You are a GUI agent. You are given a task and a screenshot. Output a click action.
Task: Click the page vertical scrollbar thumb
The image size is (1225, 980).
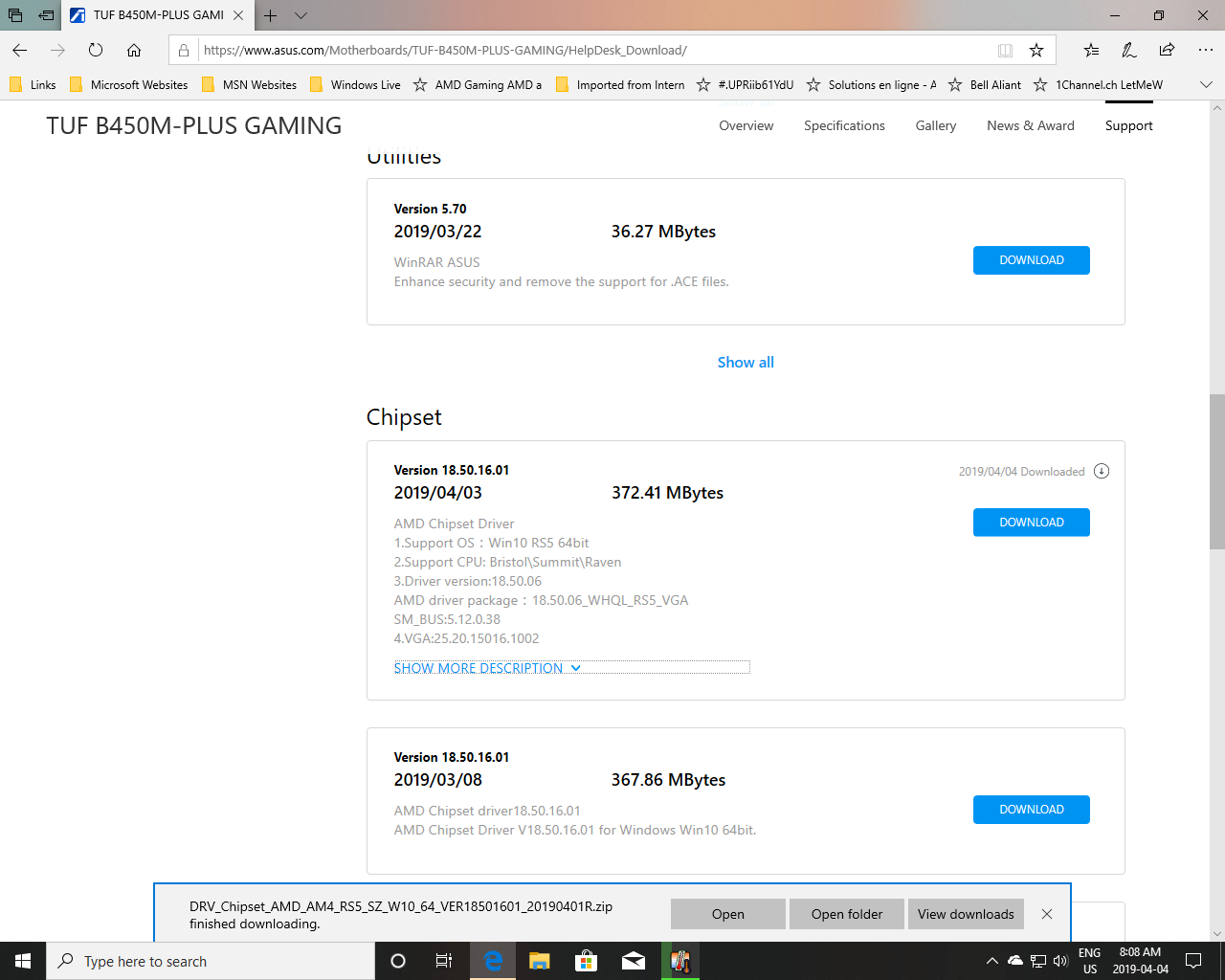click(x=1216, y=472)
